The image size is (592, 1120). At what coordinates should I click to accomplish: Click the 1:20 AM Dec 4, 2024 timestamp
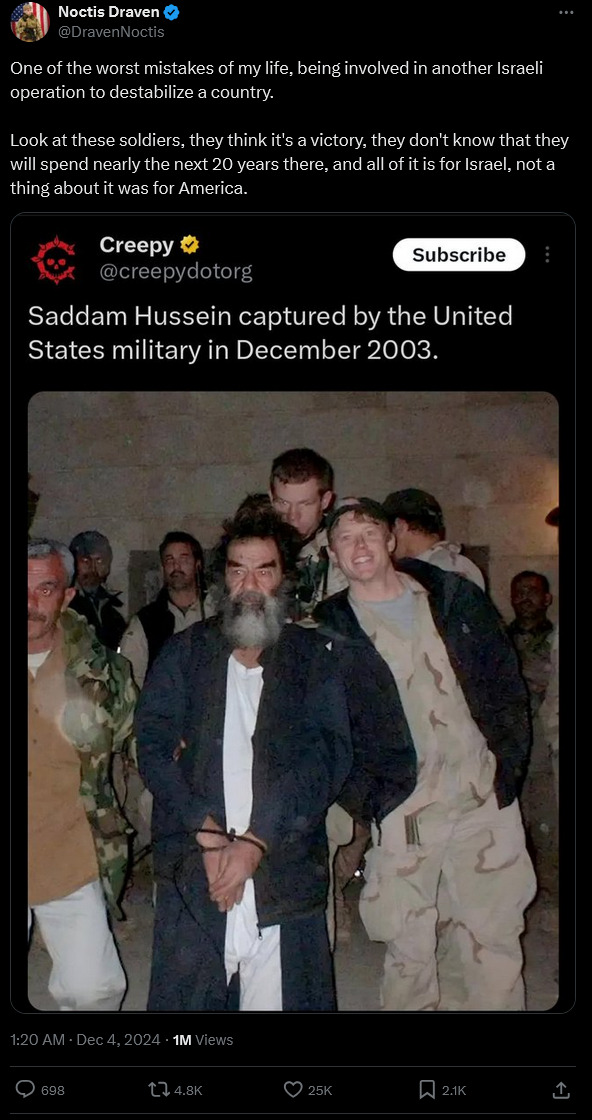[85, 1040]
